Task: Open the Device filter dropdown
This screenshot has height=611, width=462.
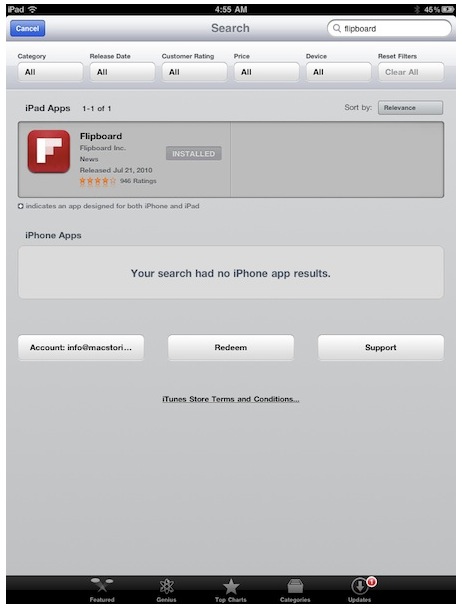Action: click(x=339, y=72)
